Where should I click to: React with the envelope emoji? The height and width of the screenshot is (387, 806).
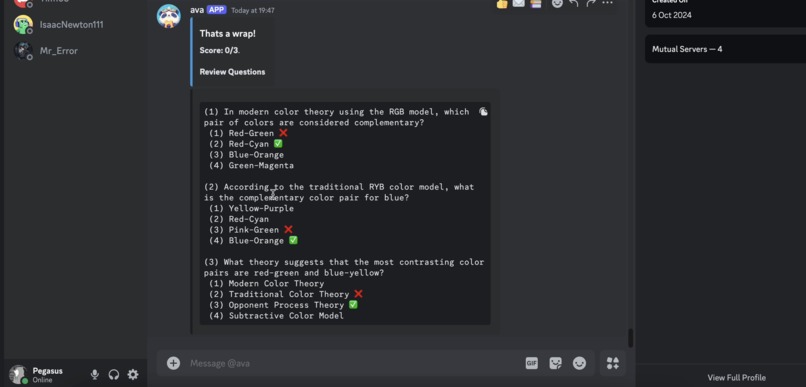(519, 3)
